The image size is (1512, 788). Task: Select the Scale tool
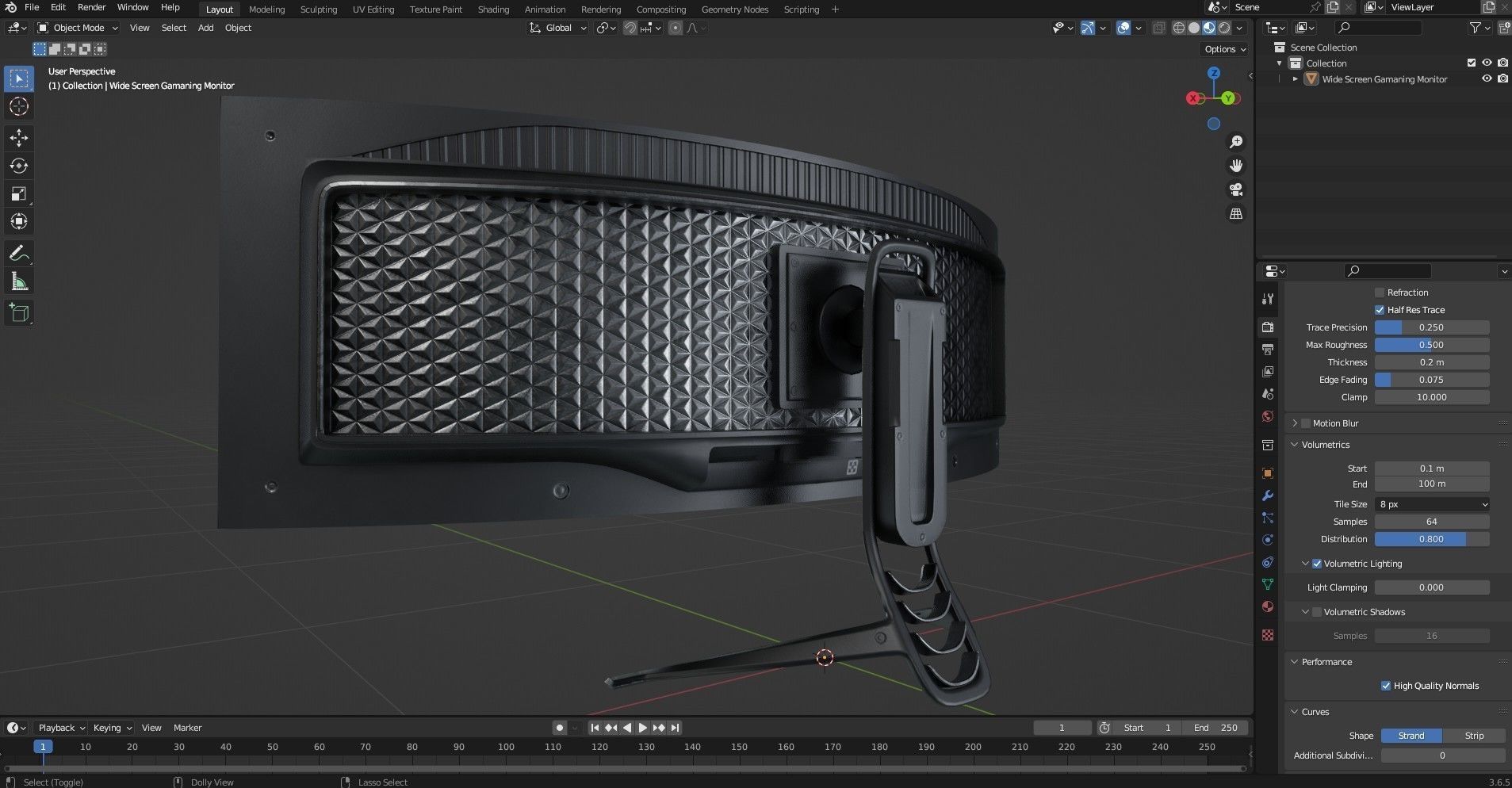tap(19, 193)
